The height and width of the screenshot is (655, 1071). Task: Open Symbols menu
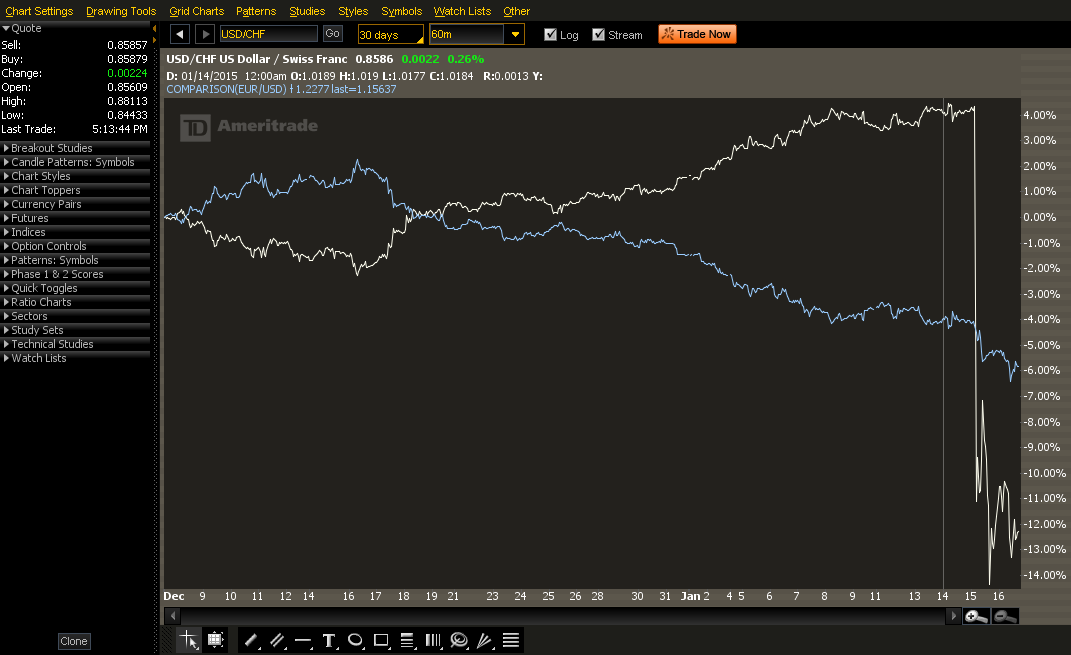pyautogui.click(x=402, y=11)
